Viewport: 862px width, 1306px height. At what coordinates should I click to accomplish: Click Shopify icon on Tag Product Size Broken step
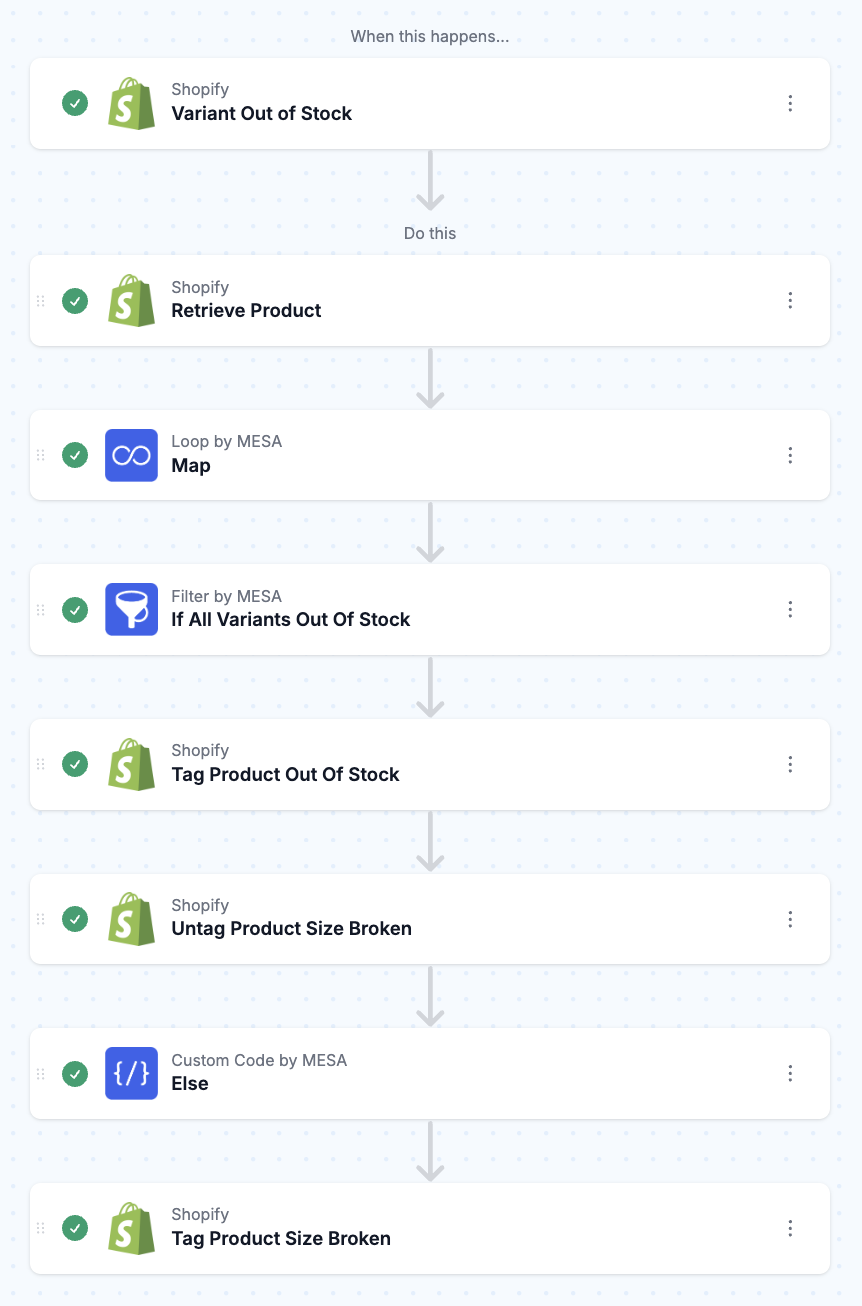pyautogui.click(x=131, y=1228)
